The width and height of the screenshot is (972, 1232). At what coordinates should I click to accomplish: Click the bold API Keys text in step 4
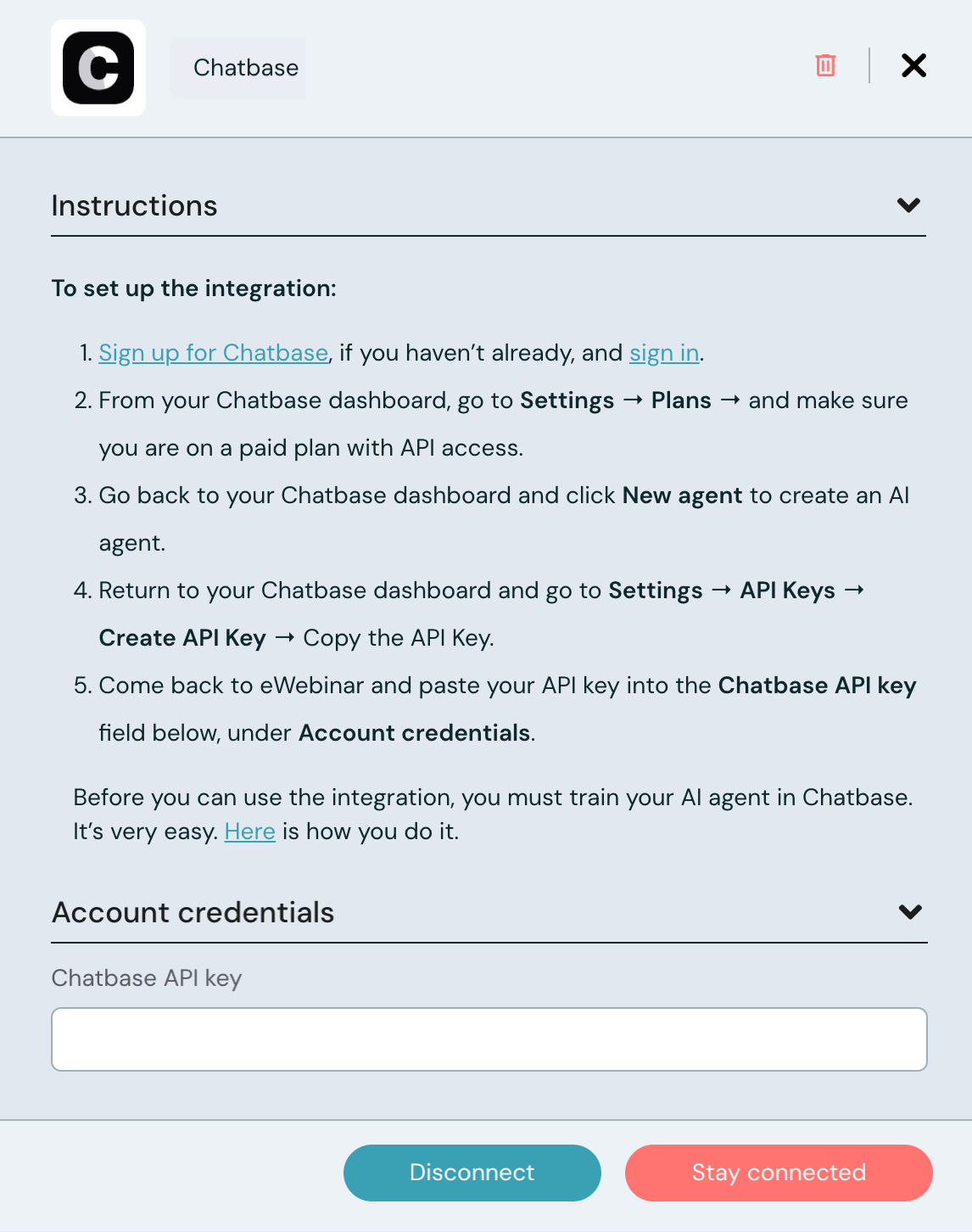(x=787, y=591)
